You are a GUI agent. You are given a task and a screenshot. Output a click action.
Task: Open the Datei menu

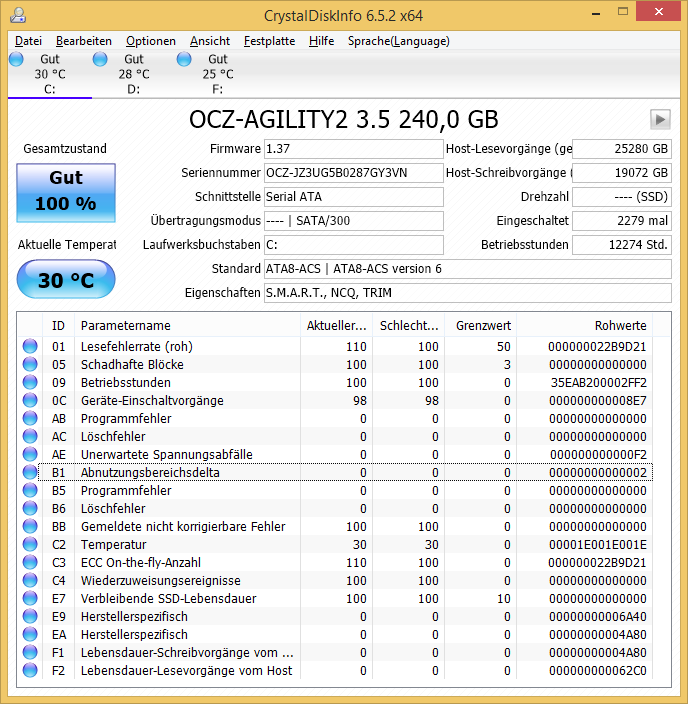(28, 41)
